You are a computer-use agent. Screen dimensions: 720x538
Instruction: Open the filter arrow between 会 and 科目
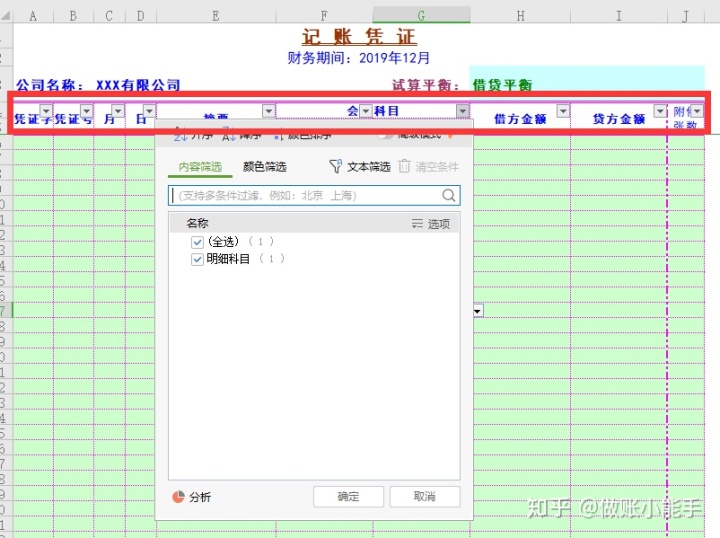coord(366,111)
